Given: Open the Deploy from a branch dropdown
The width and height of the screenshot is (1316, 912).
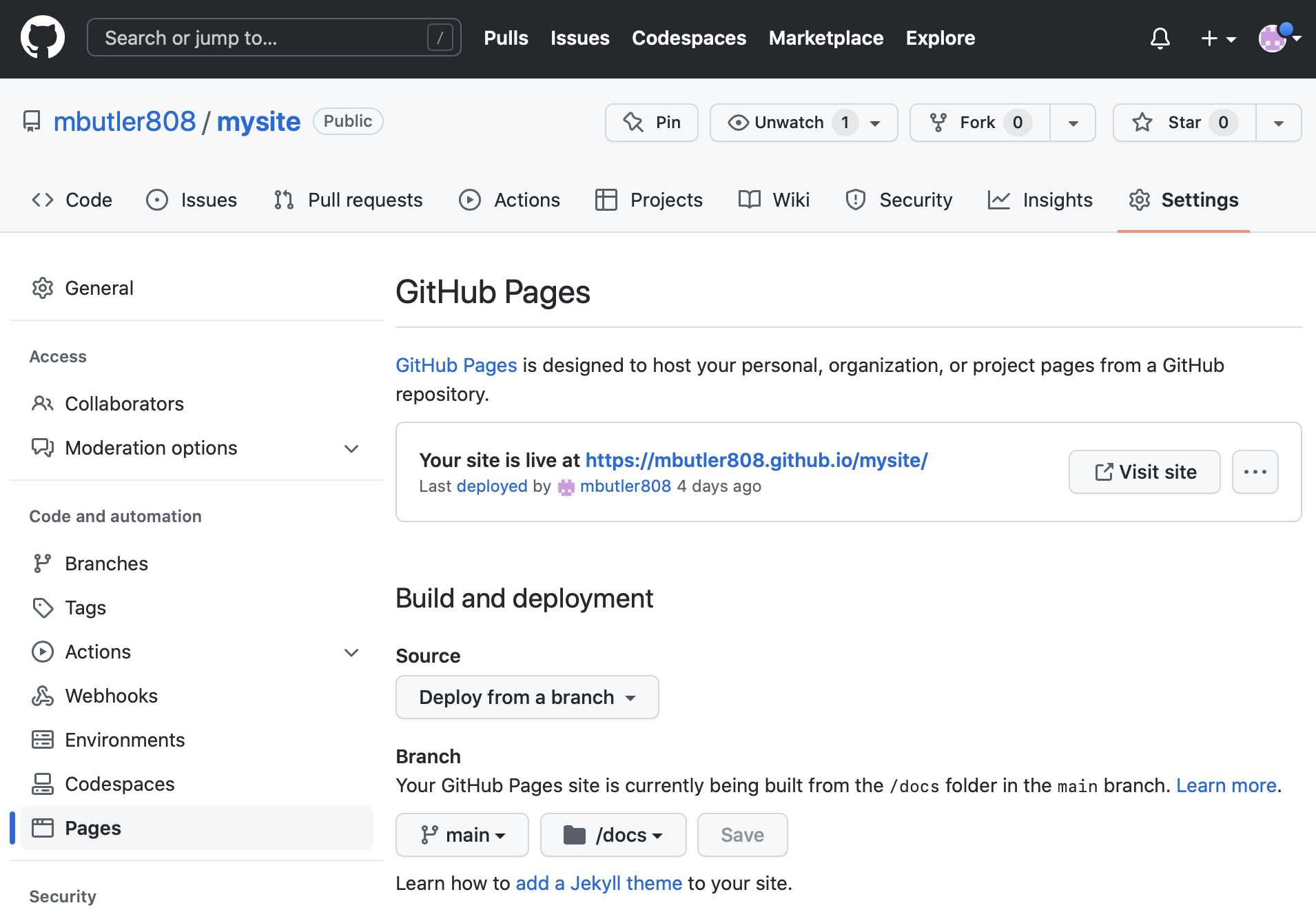Looking at the screenshot, I should click(527, 697).
